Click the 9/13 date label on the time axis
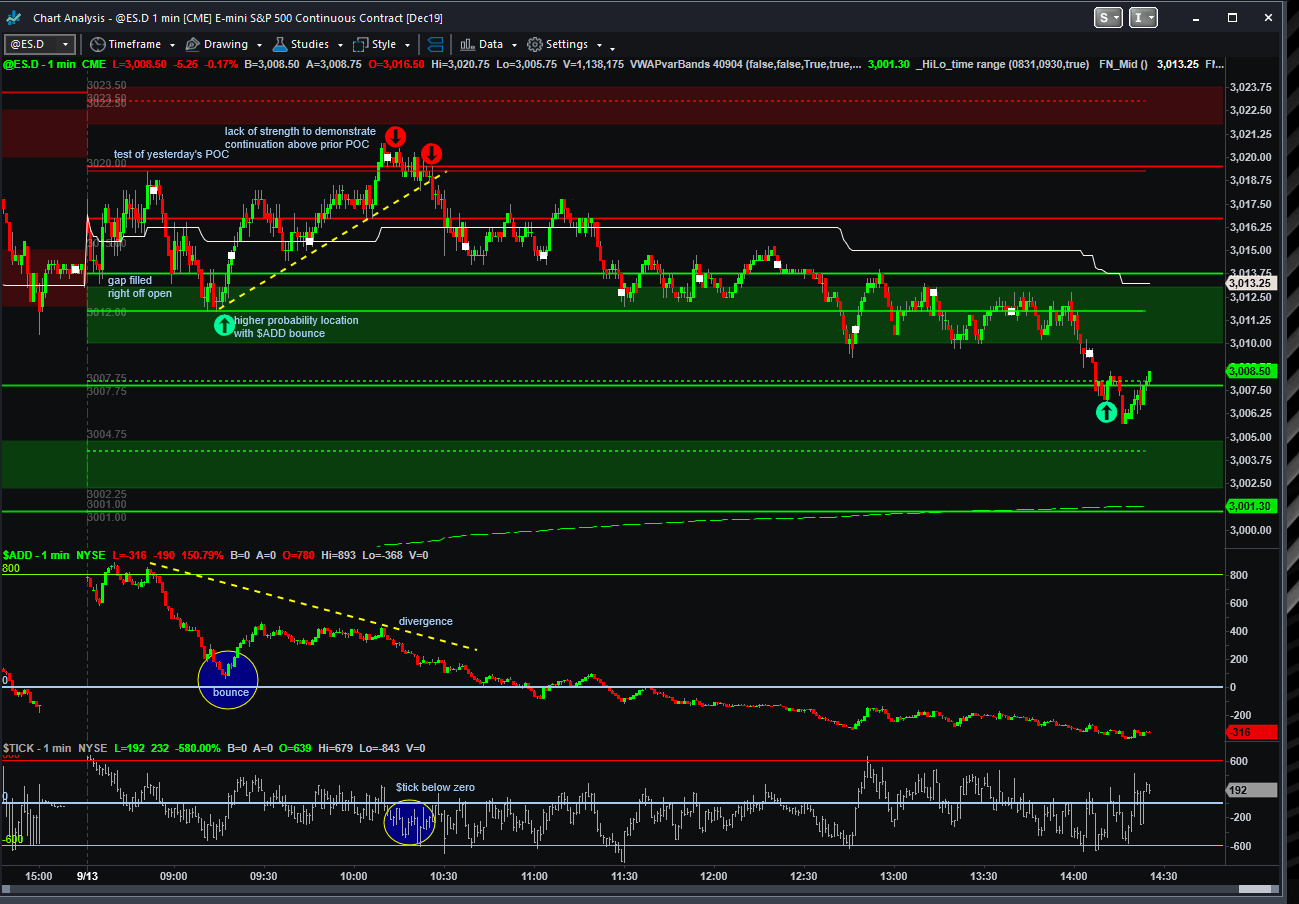 point(88,876)
